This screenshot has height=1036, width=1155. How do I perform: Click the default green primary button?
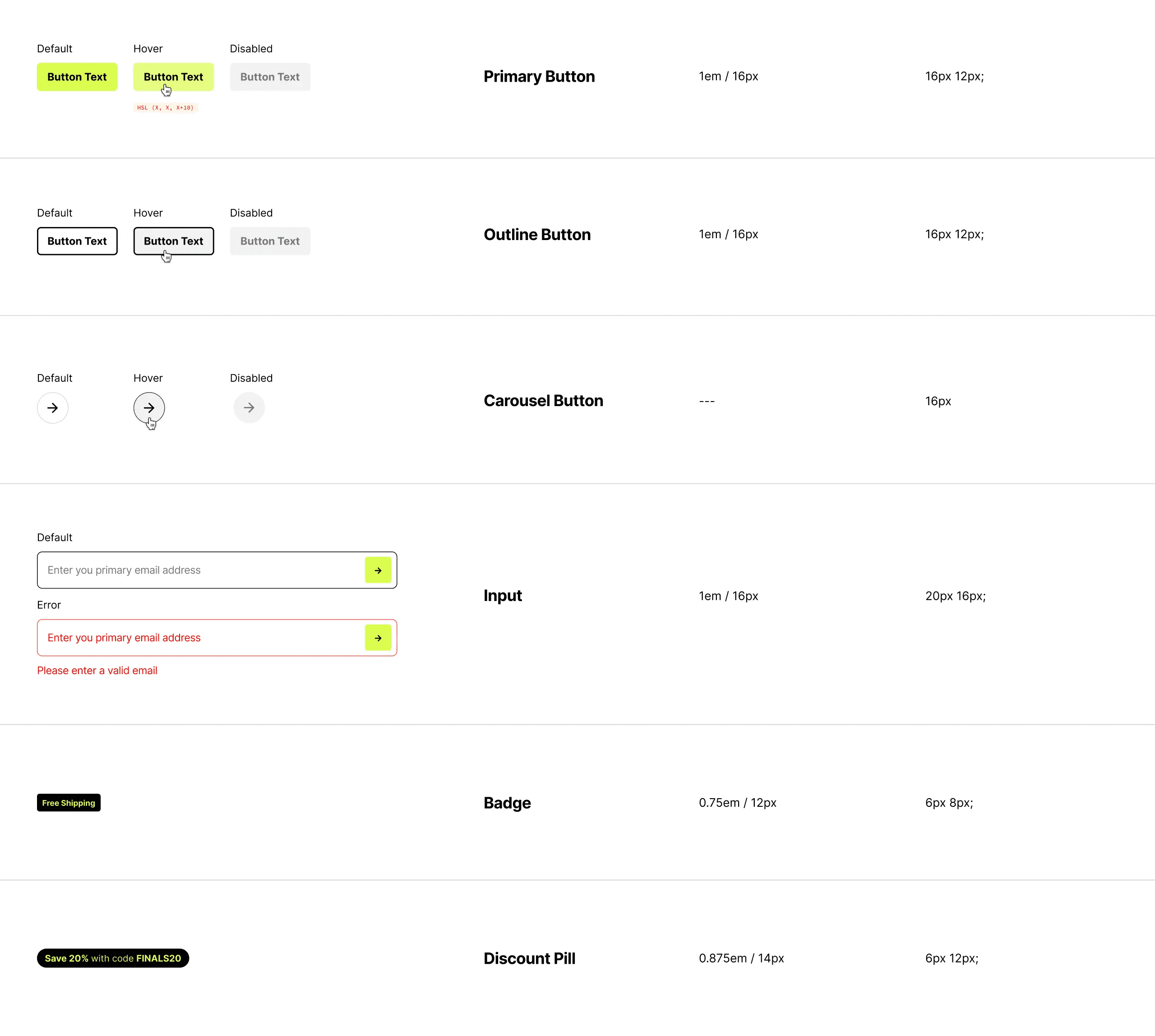pos(77,77)
